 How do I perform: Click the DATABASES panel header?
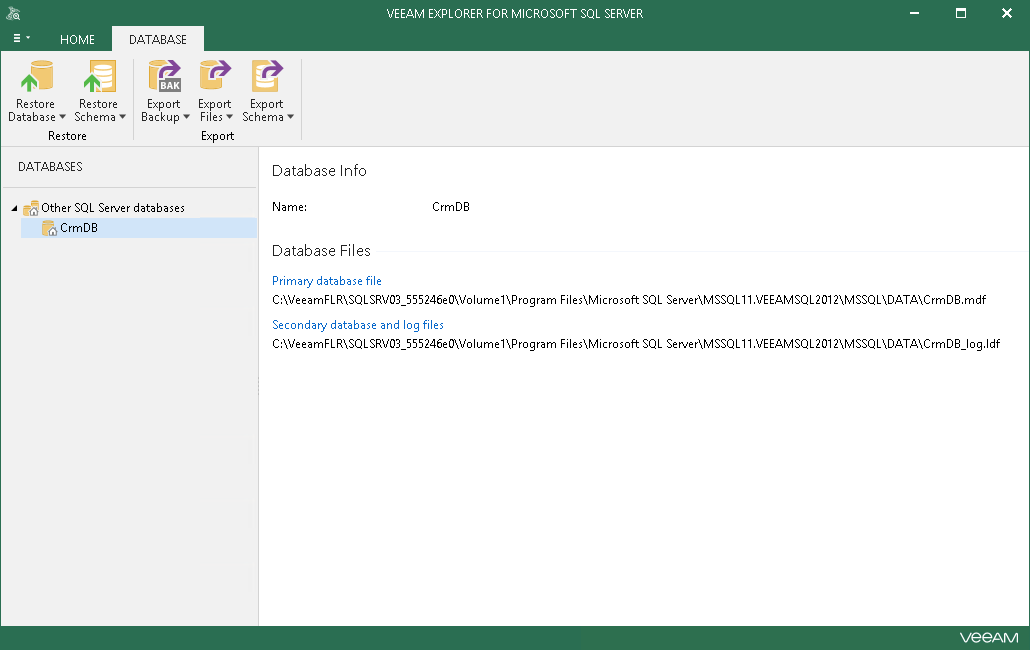click(50, 167)
